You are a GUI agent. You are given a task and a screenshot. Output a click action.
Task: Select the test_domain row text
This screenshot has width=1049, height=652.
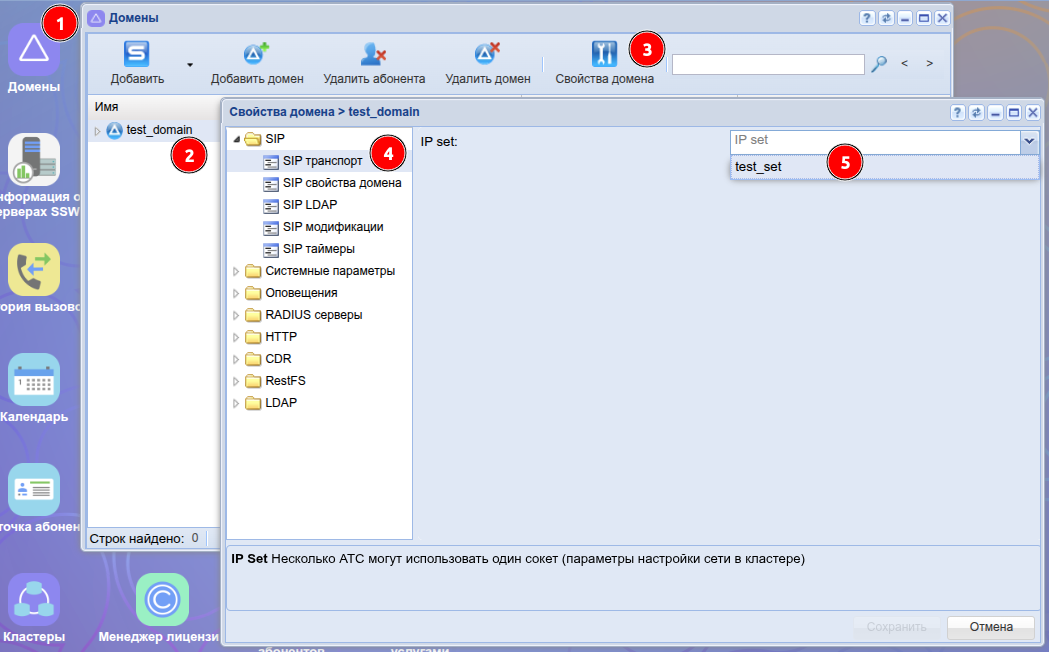[x=159, y=130]
